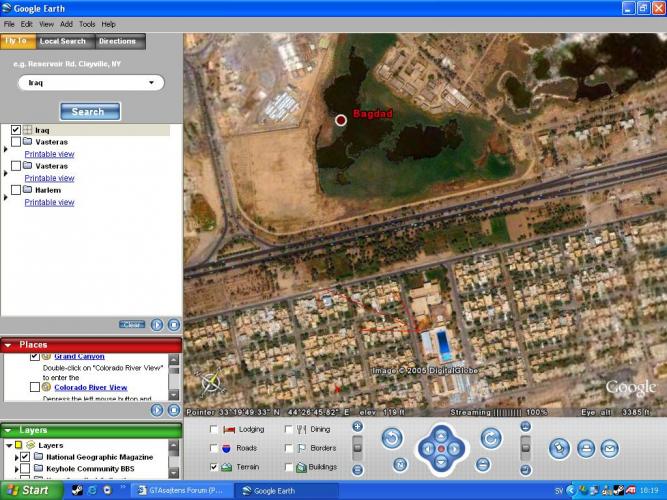Click the zoom slider handle
This screenshot has height=500, width=667.
click(358, 448)
